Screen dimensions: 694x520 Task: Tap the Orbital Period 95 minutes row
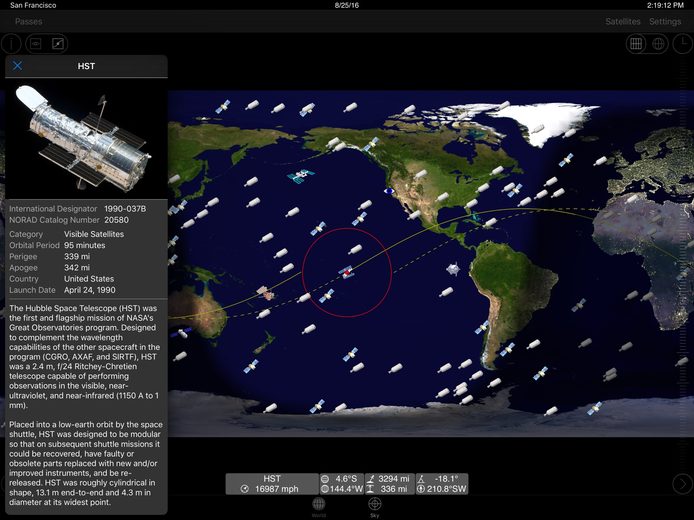tap(57, 245)
